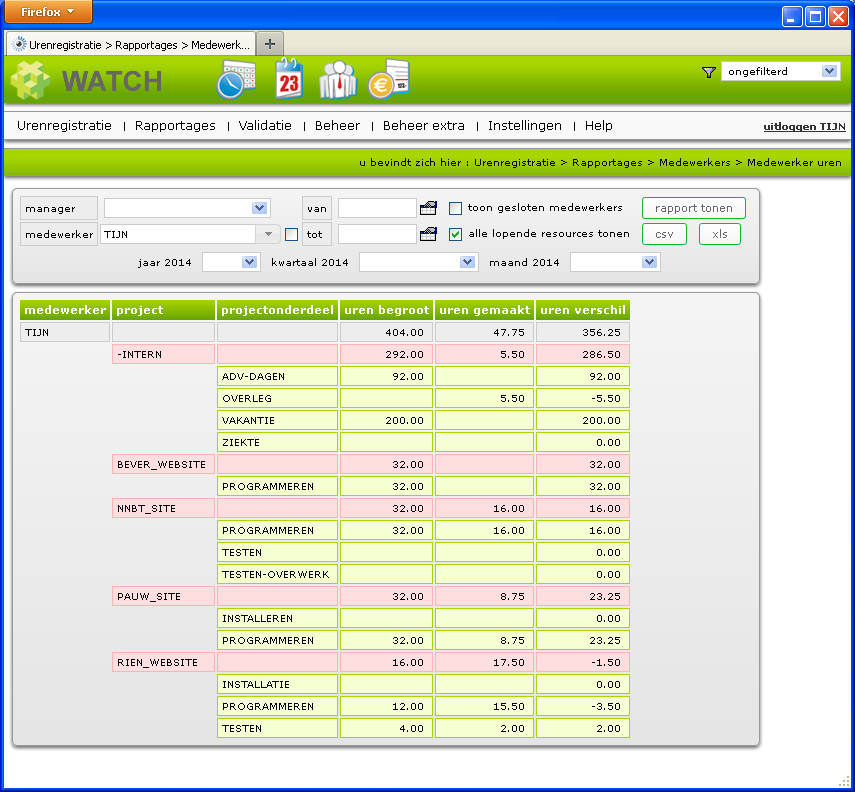Click the 356.25 uren verschil cell

583,332
